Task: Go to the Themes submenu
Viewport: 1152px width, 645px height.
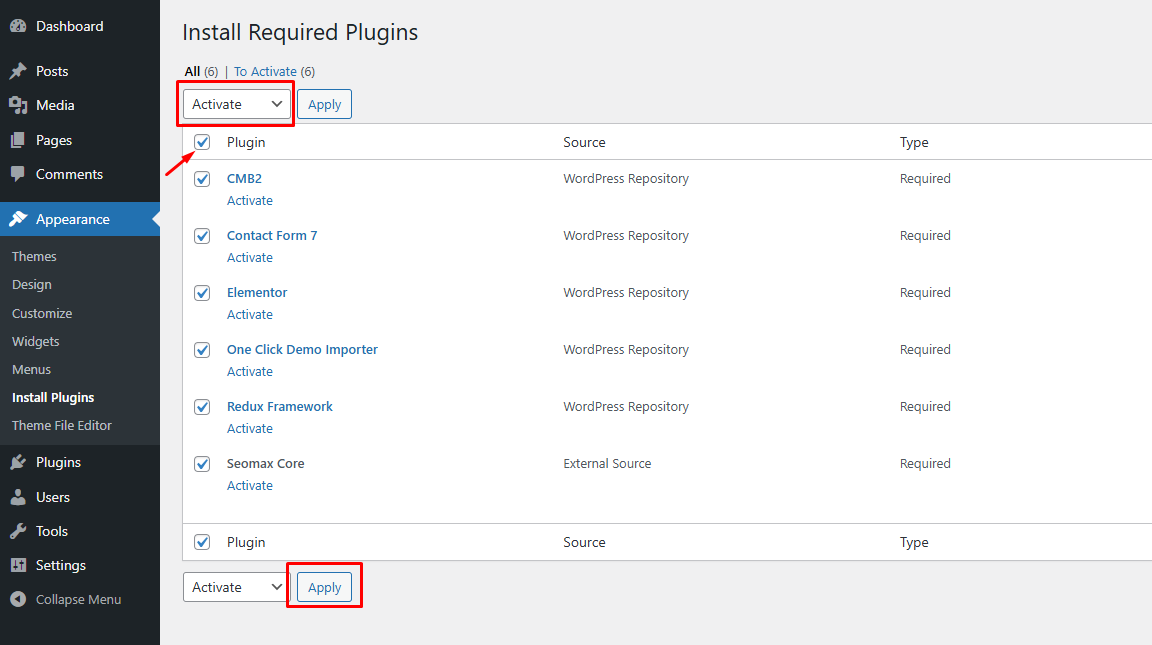Action: [x=34, y=256]
